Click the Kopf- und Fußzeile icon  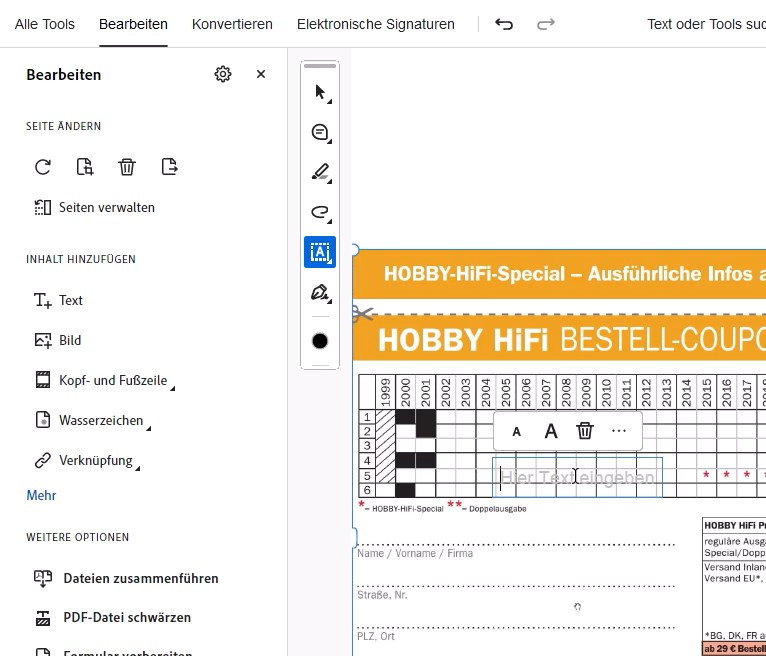coord(43,380)
